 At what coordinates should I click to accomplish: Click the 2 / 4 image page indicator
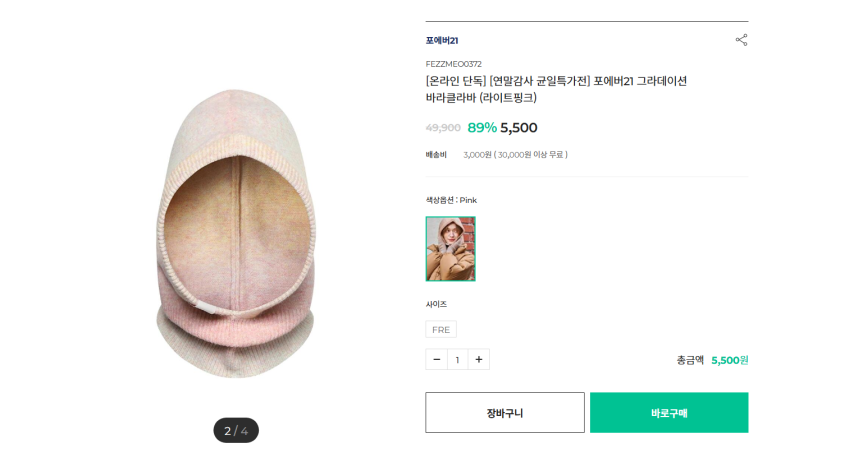pyautogui.click(x=236, y=431)
